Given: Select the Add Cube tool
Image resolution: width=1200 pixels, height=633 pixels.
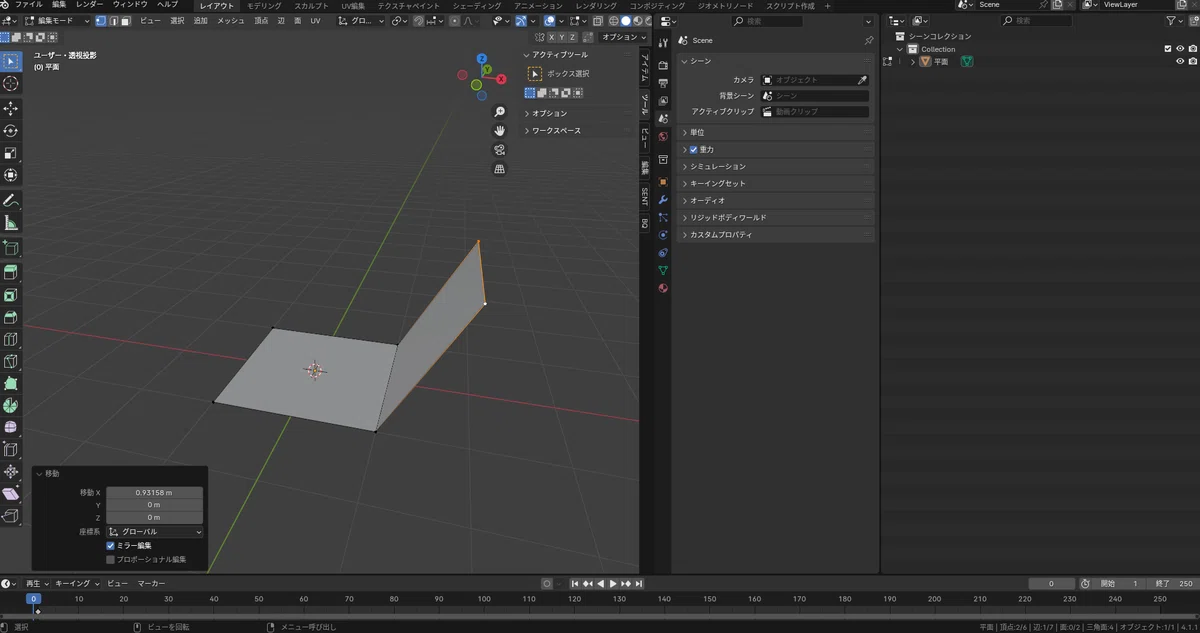Looking at the screenshot, I should pyautogui.click(x=11, y=248).
